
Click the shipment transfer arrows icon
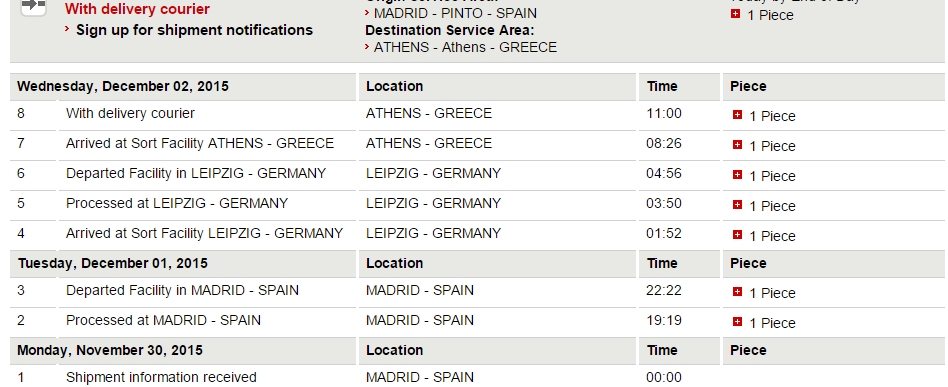coord(33,5)
